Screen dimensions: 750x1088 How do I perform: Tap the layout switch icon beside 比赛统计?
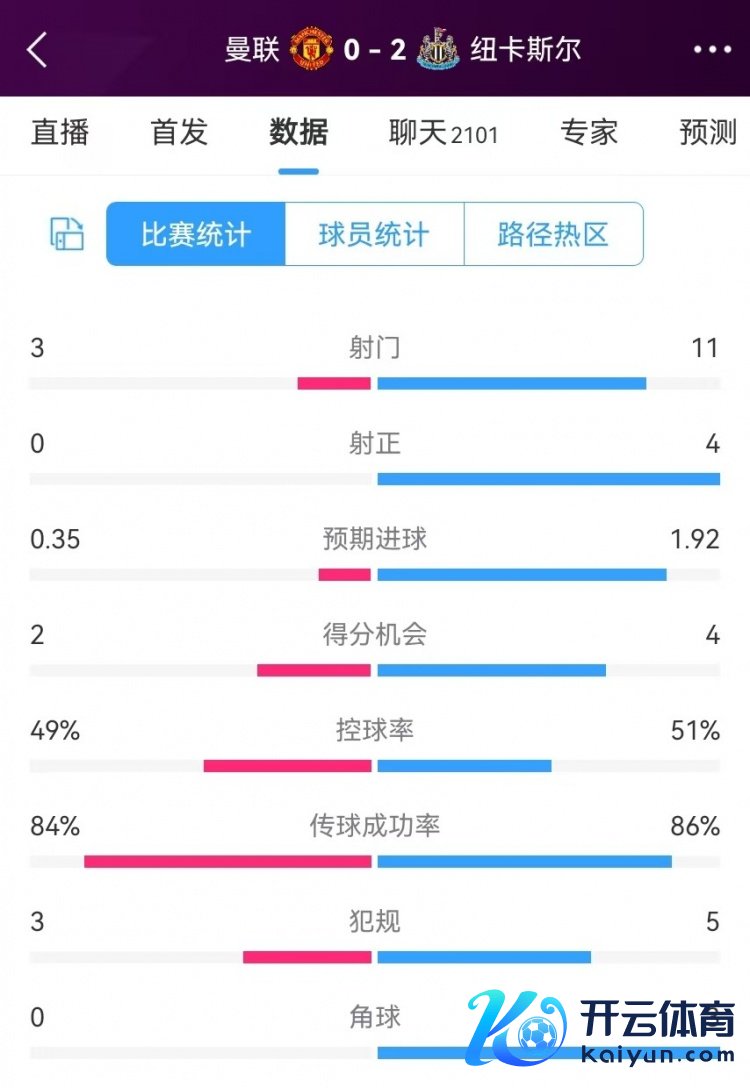(67, 234)
